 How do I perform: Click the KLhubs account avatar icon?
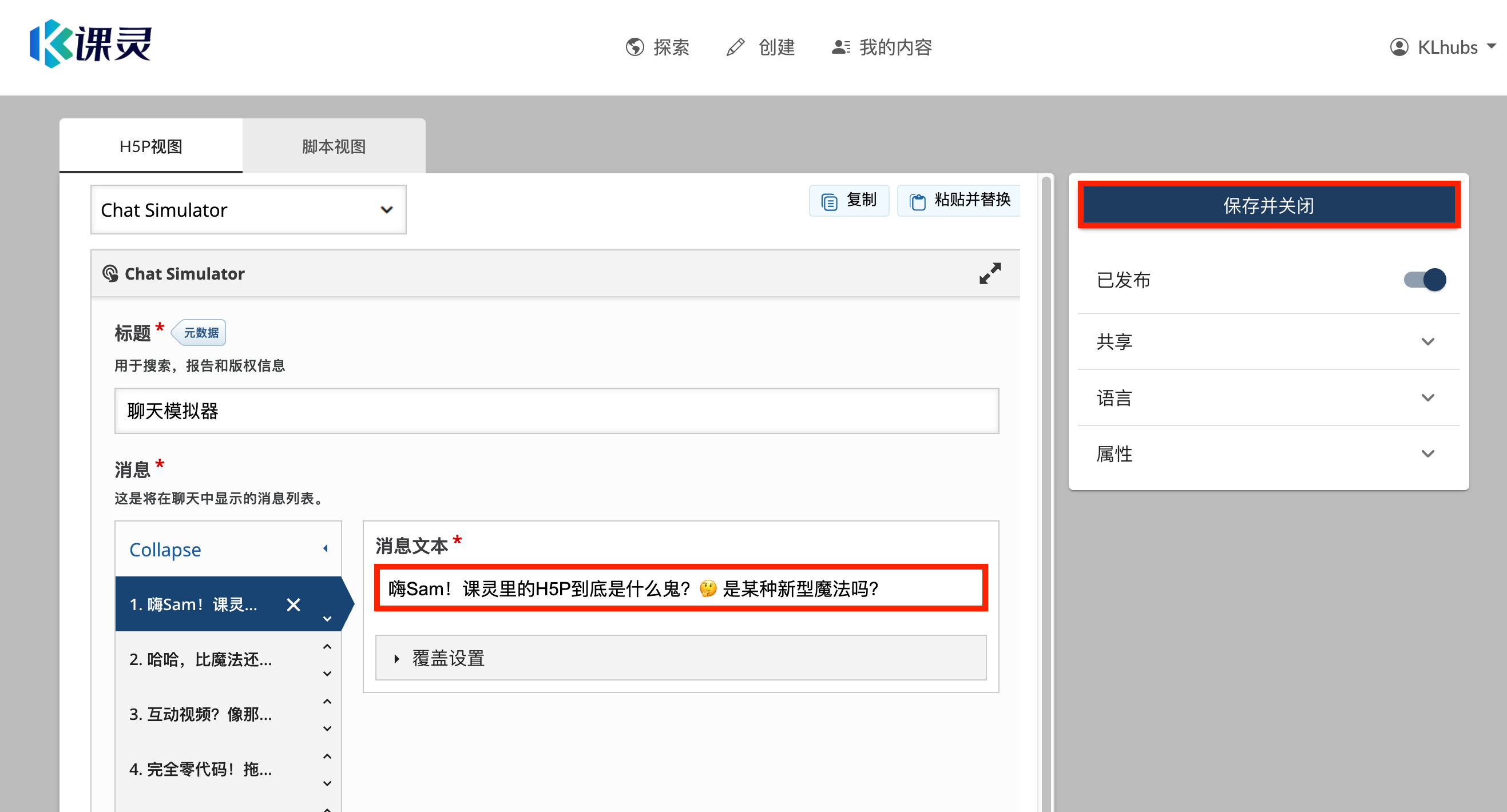1399,47
